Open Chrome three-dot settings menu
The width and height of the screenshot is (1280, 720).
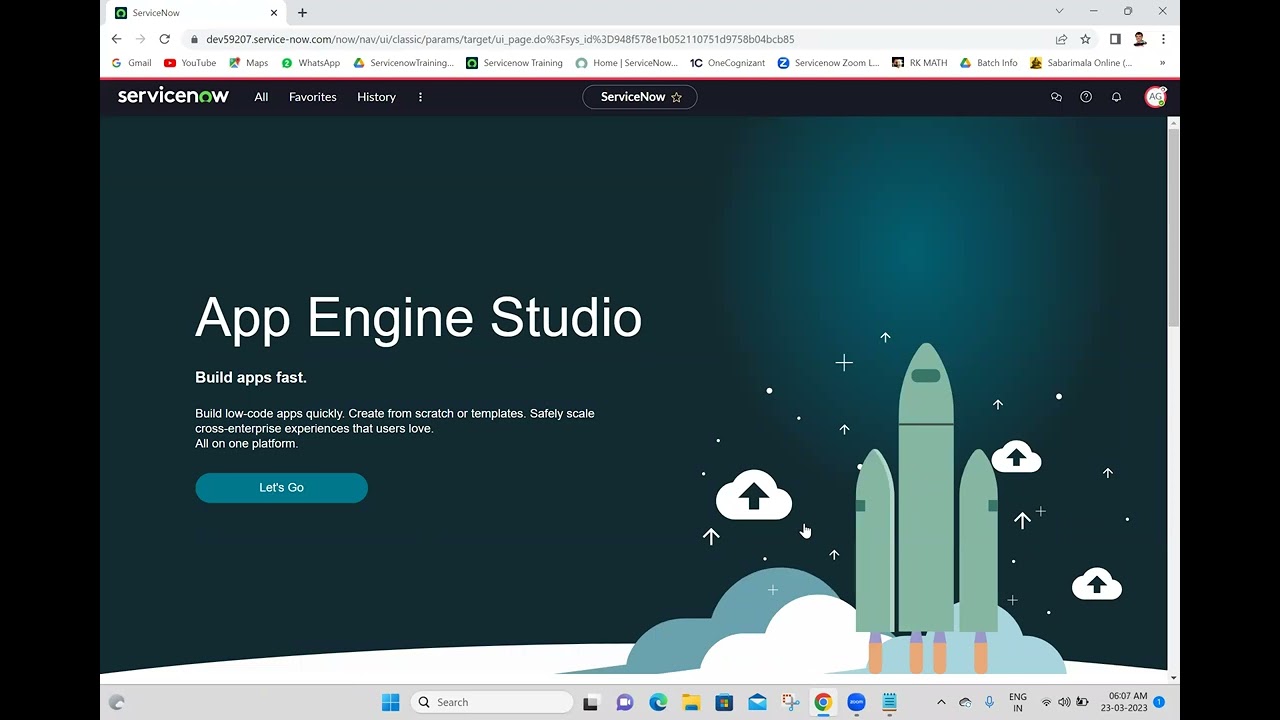tap(1163, 39)
